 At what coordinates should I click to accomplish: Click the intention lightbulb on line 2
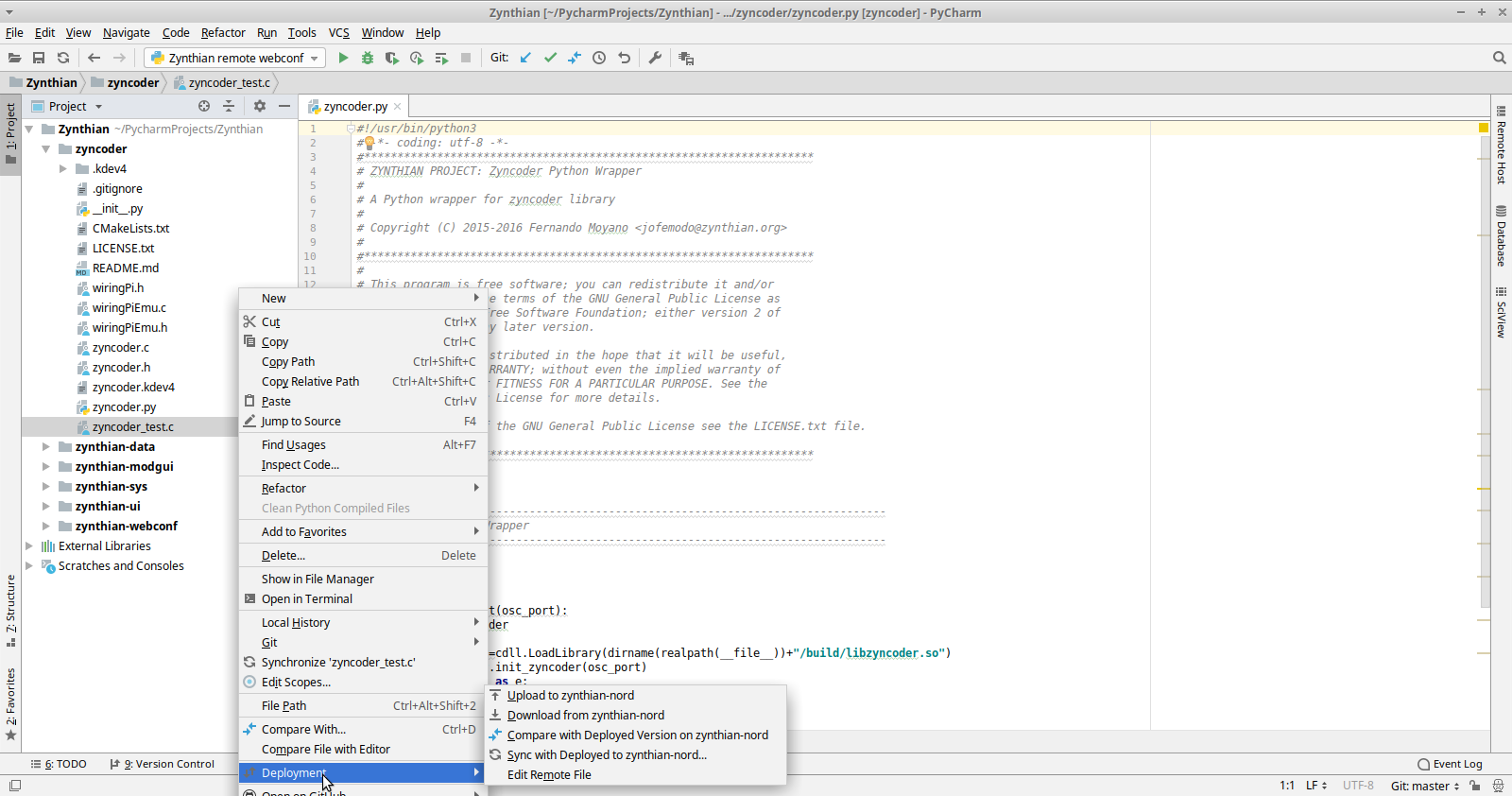[x=369, y=143]
